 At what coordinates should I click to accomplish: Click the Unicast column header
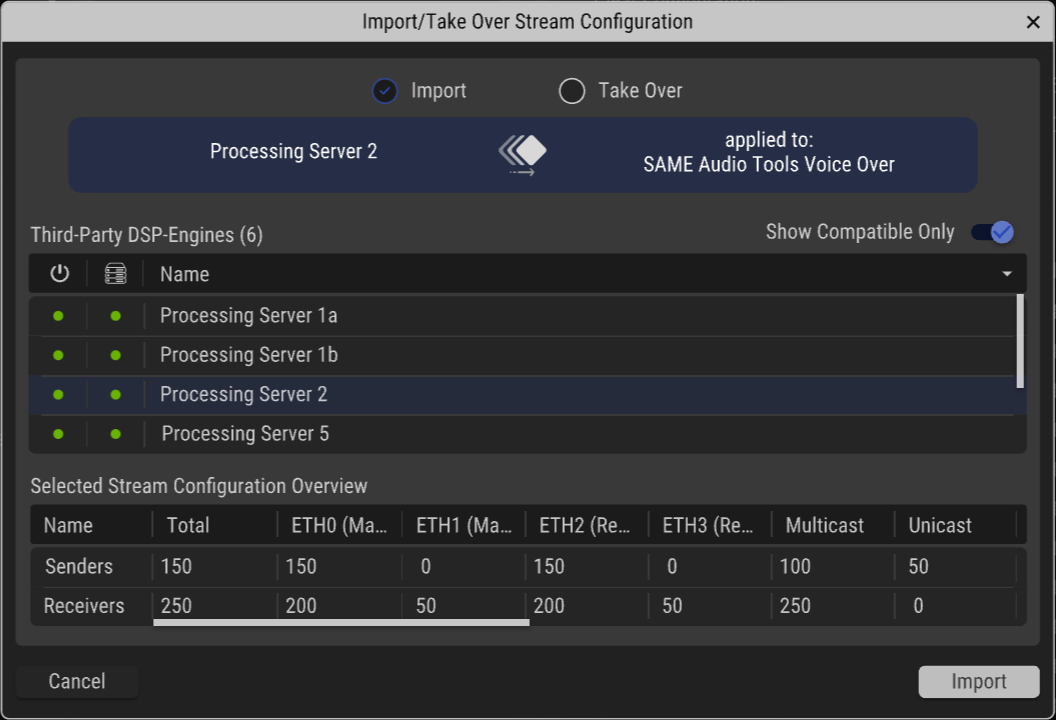click(x=940, y=525)
